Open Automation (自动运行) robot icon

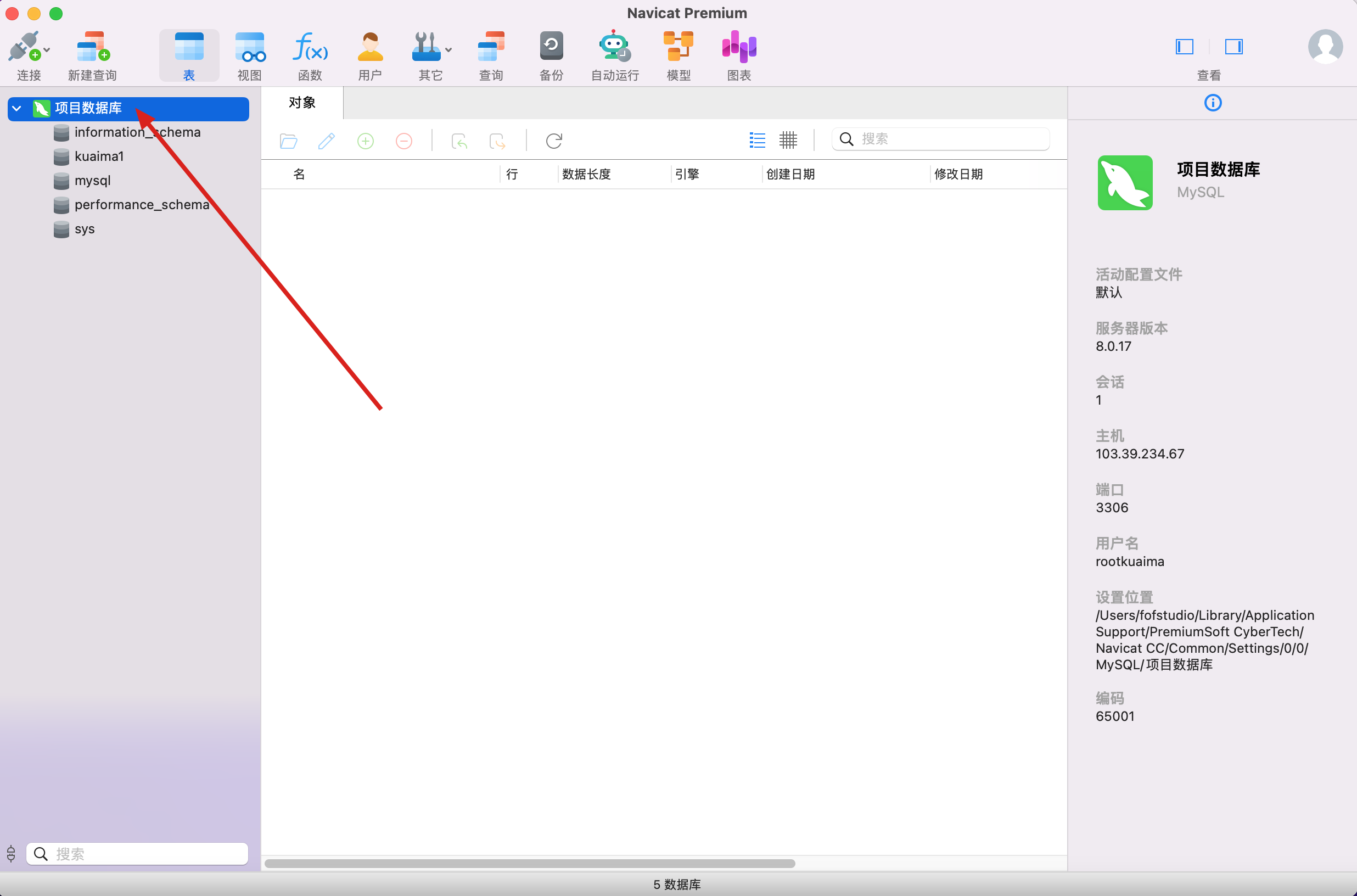click(x=614, y=46)
